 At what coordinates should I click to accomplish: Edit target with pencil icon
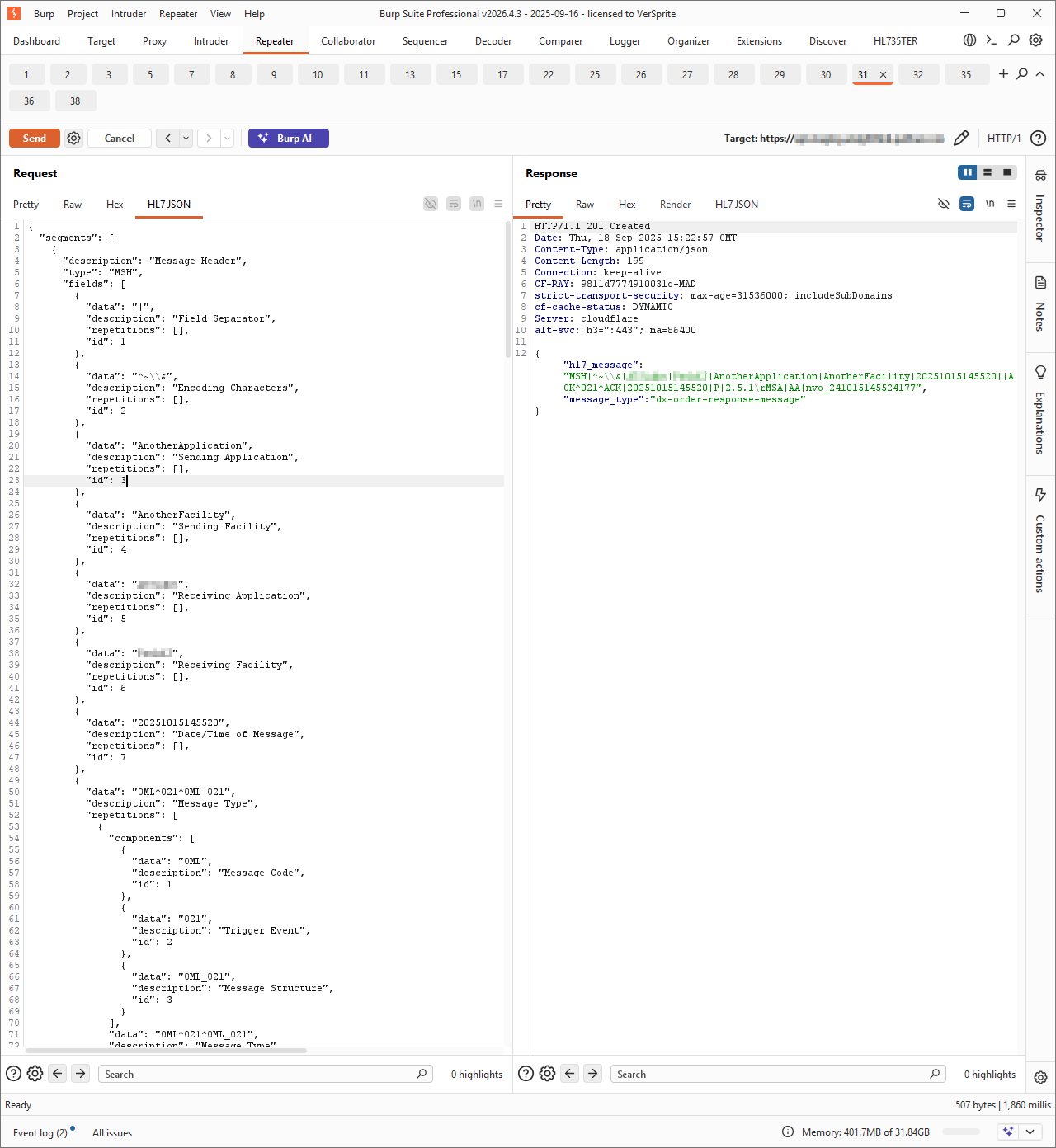point(961,139)
